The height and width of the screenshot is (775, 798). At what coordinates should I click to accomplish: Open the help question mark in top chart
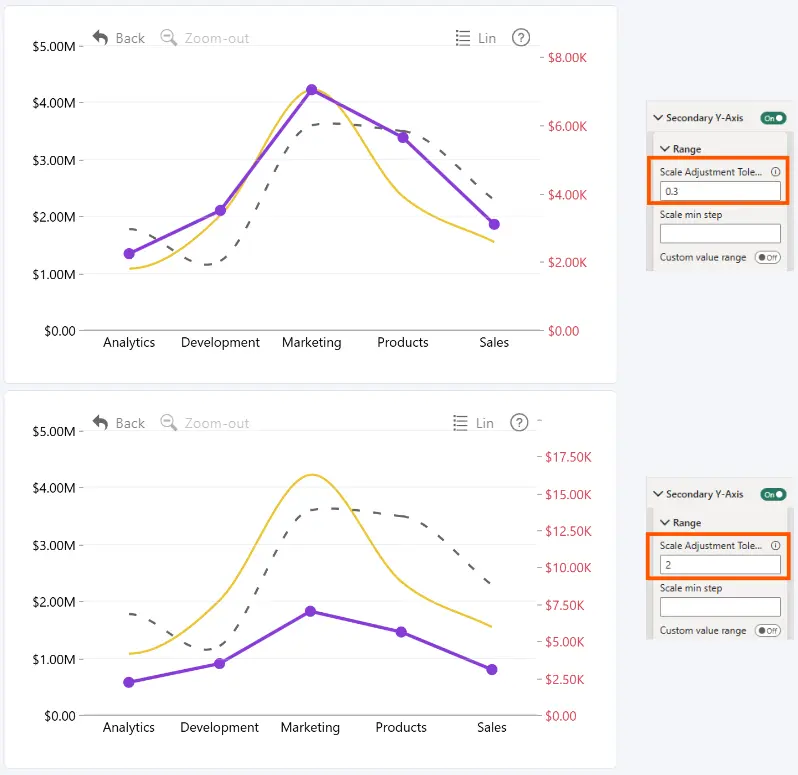[521, 38]
